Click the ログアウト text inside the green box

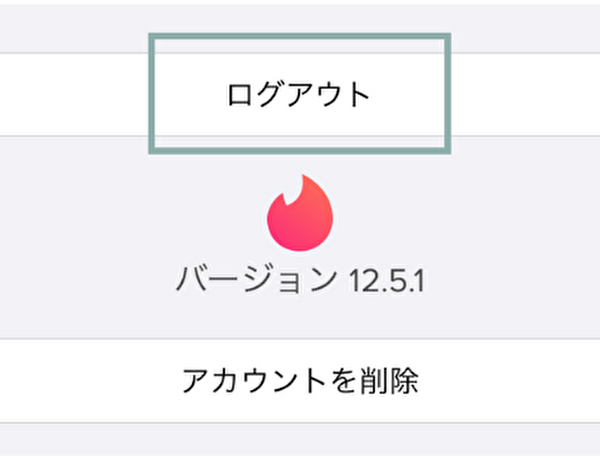coord(300,94)
